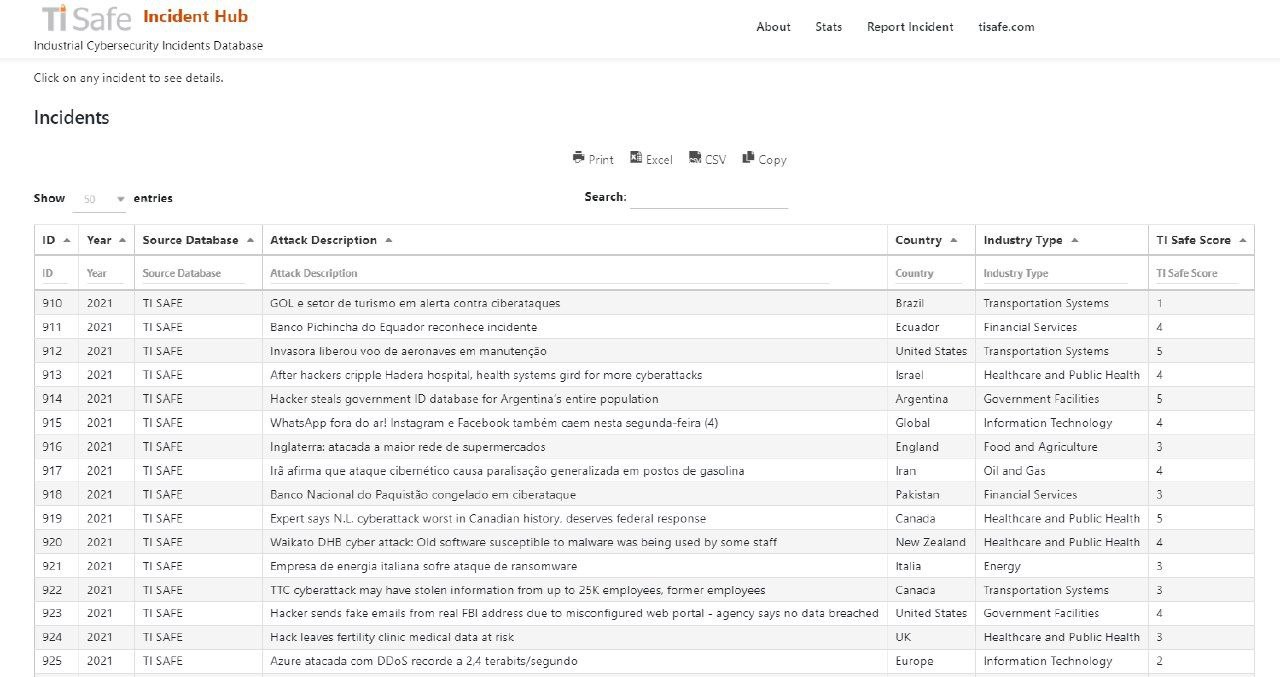Image resolution: width=1280 pixels, height=677 pixels.
Task: Sort by Country column header
Action: [x=931, y=240]
